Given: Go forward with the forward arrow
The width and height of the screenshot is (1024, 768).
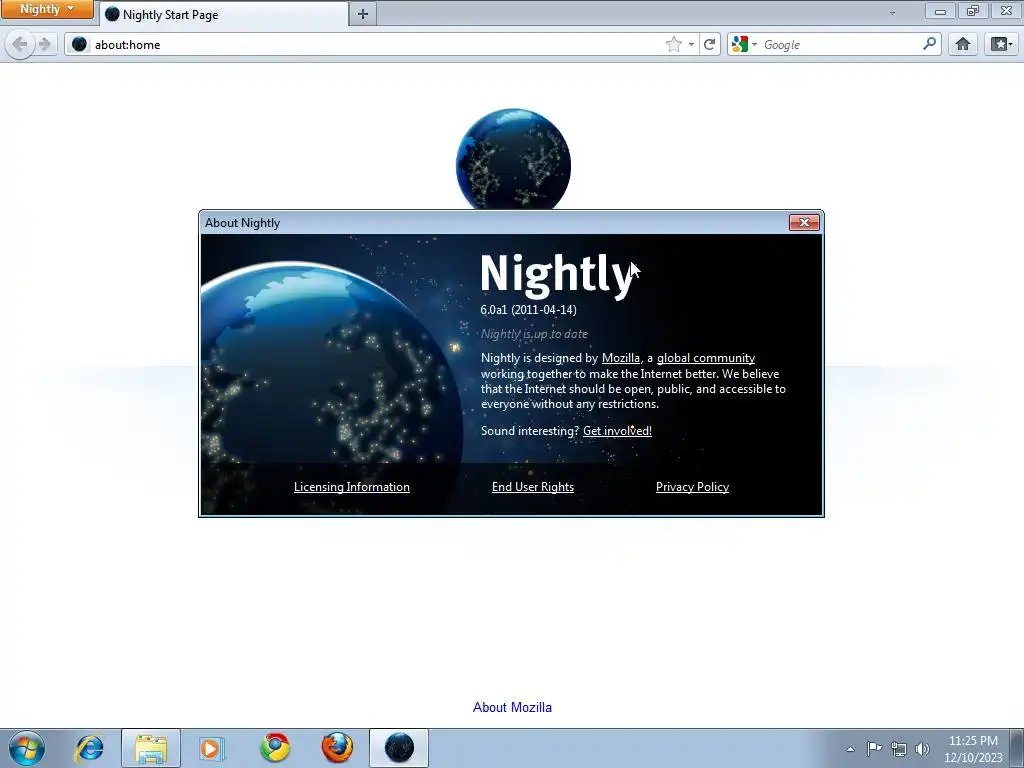Looking at the screenshot, I should (x=44, y=44).
